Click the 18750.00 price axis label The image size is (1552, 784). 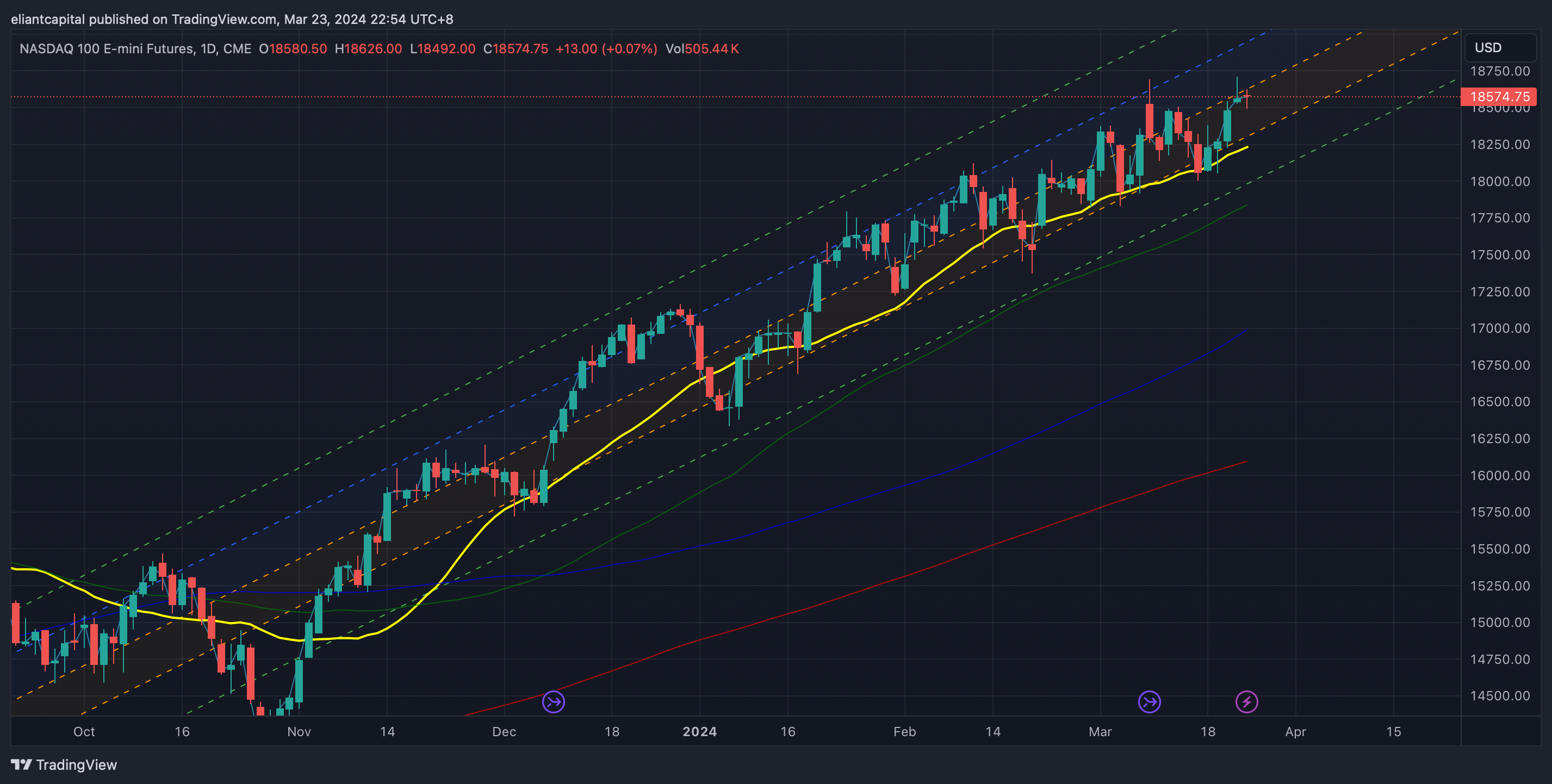(1499, 71)
